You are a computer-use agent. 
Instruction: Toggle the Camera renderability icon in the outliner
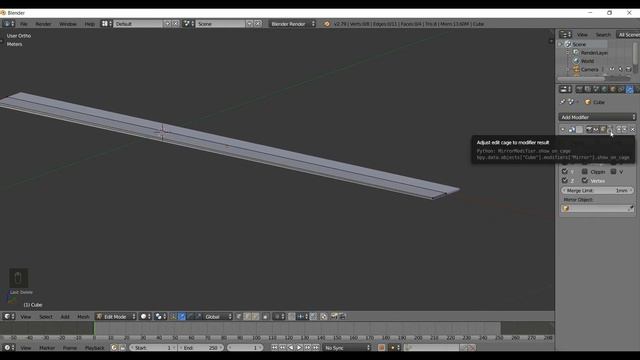coord(629,69)
